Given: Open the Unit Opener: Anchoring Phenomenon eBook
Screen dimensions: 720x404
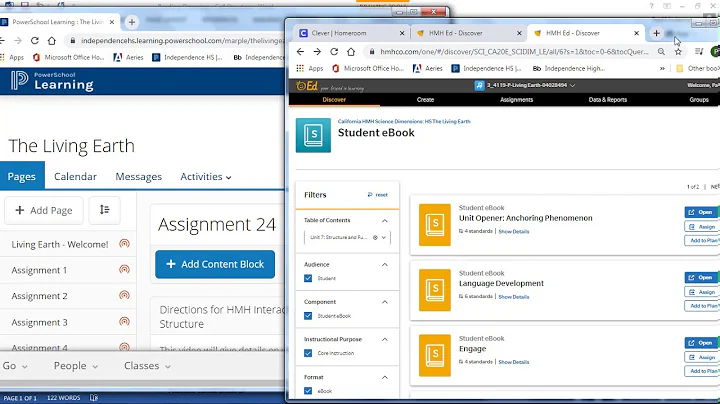Looking at the screenshot, I should click(x=701, y=212).
